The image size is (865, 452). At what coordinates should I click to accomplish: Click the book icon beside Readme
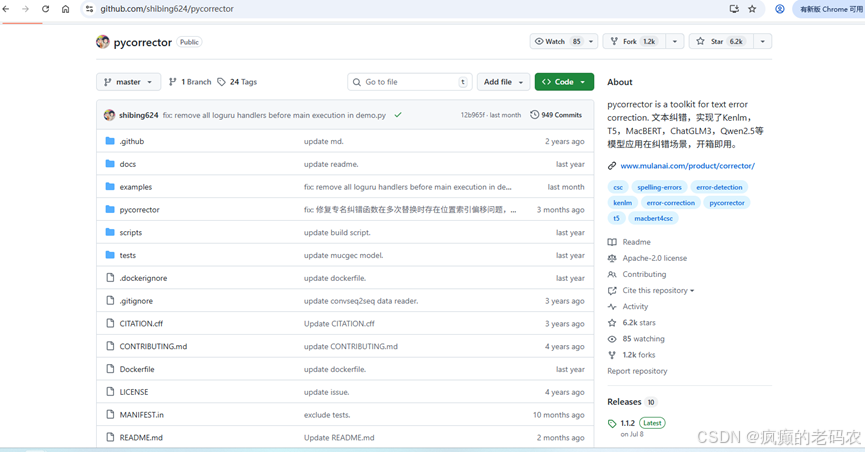(612, 242)
